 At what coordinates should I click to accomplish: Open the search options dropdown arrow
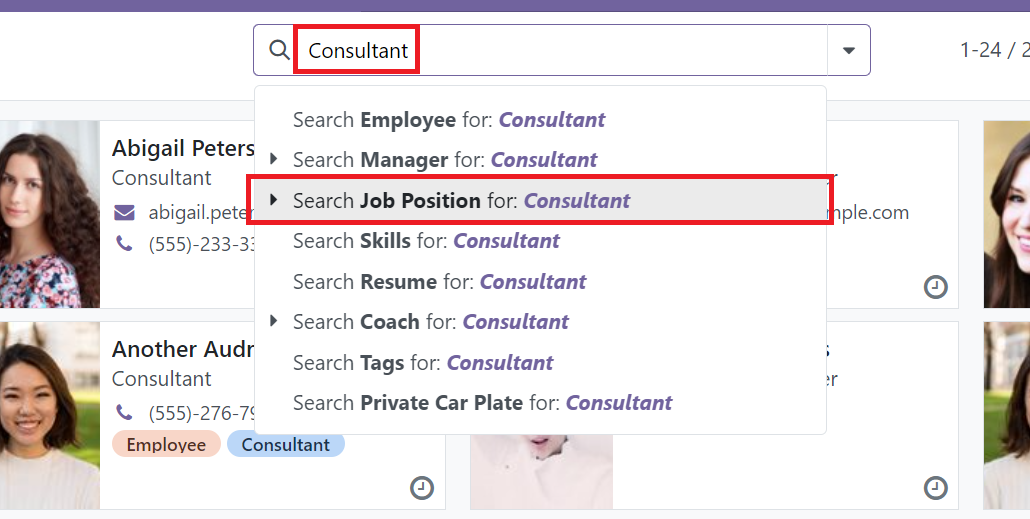click(x=849, y=50)
